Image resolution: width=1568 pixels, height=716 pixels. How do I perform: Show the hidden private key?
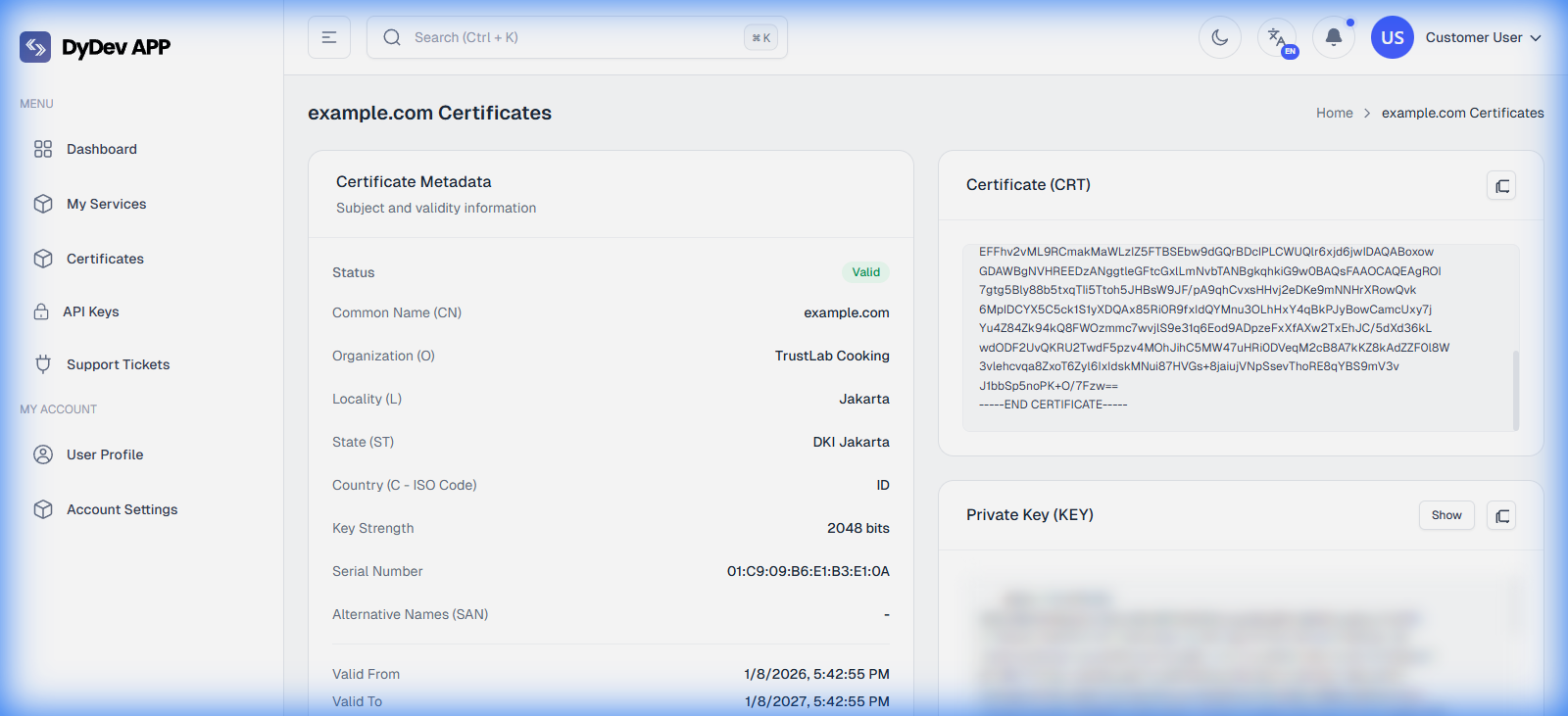tap(1445, 515)
